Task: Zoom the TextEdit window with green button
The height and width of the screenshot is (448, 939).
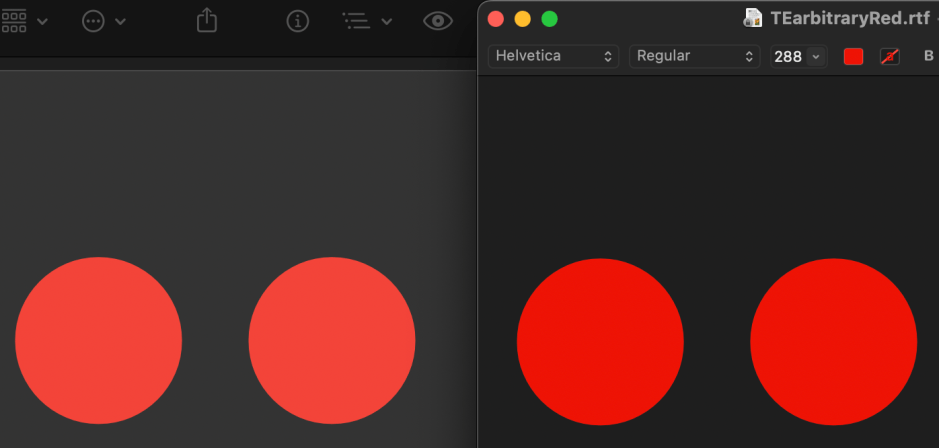Action: [x=550, y=19]
